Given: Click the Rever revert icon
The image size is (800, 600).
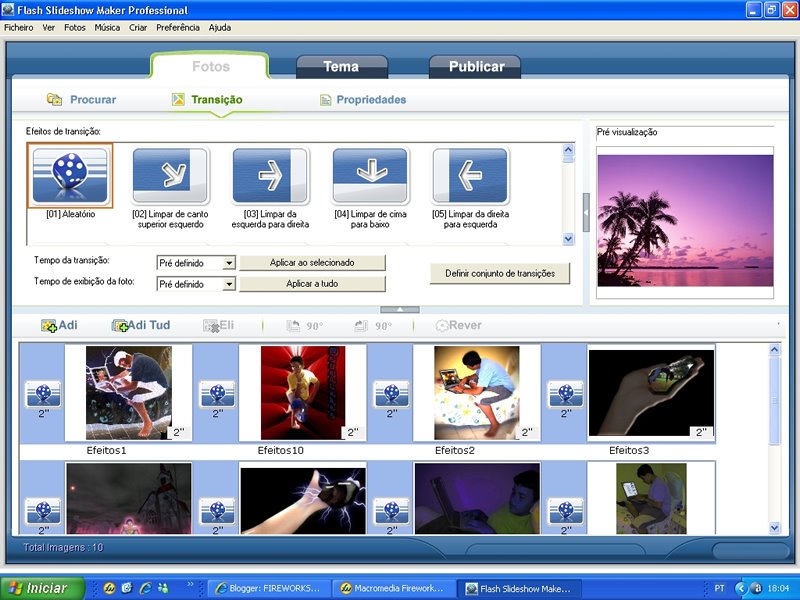Looking at the screenshot, I should click(x=442, y=326).
